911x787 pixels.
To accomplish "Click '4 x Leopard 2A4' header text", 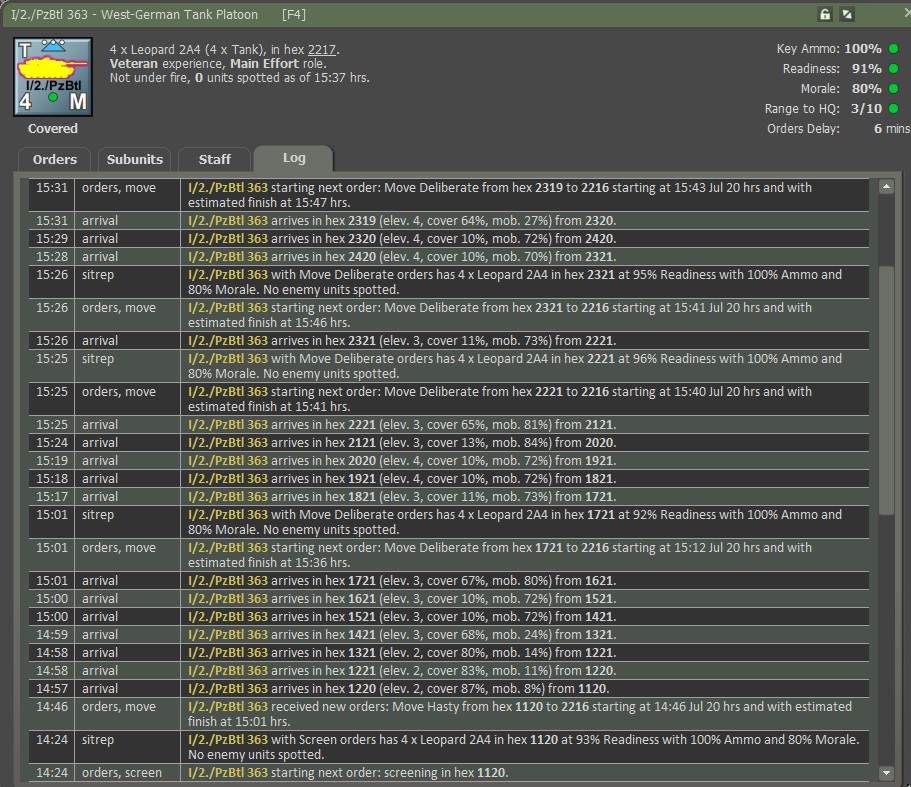I will 155,50.
